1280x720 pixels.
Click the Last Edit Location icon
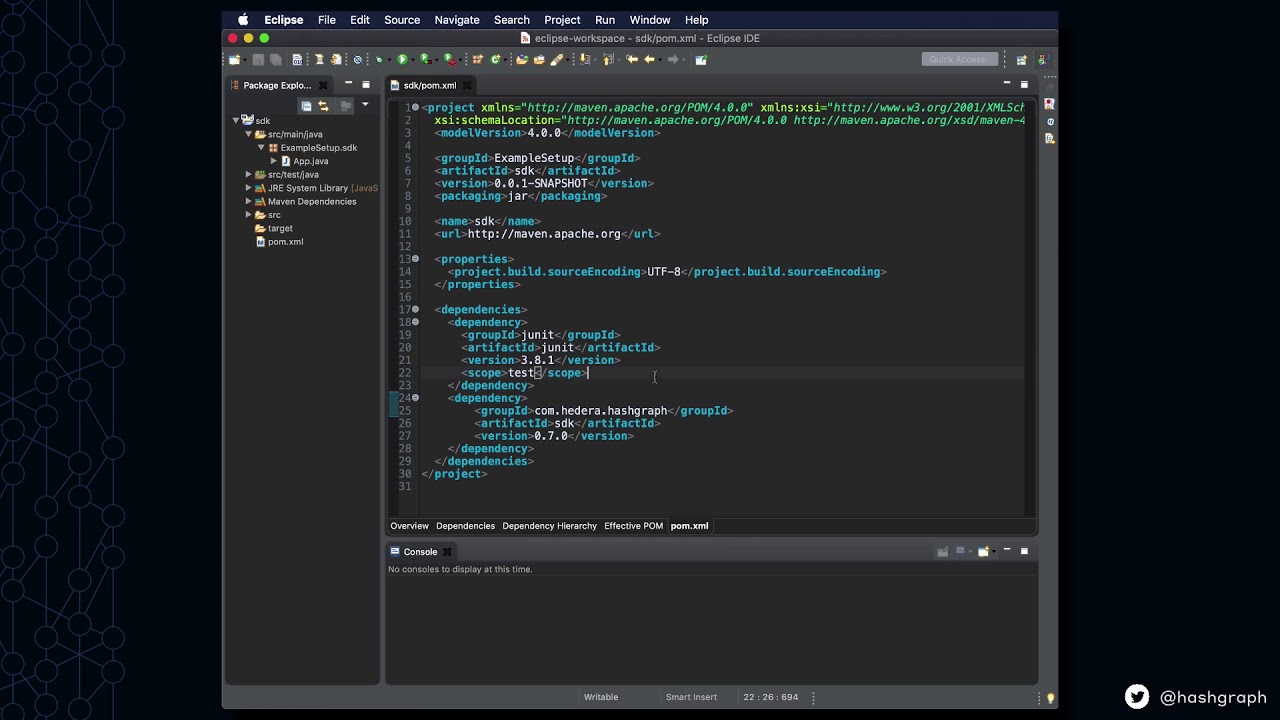pos(631,59)
